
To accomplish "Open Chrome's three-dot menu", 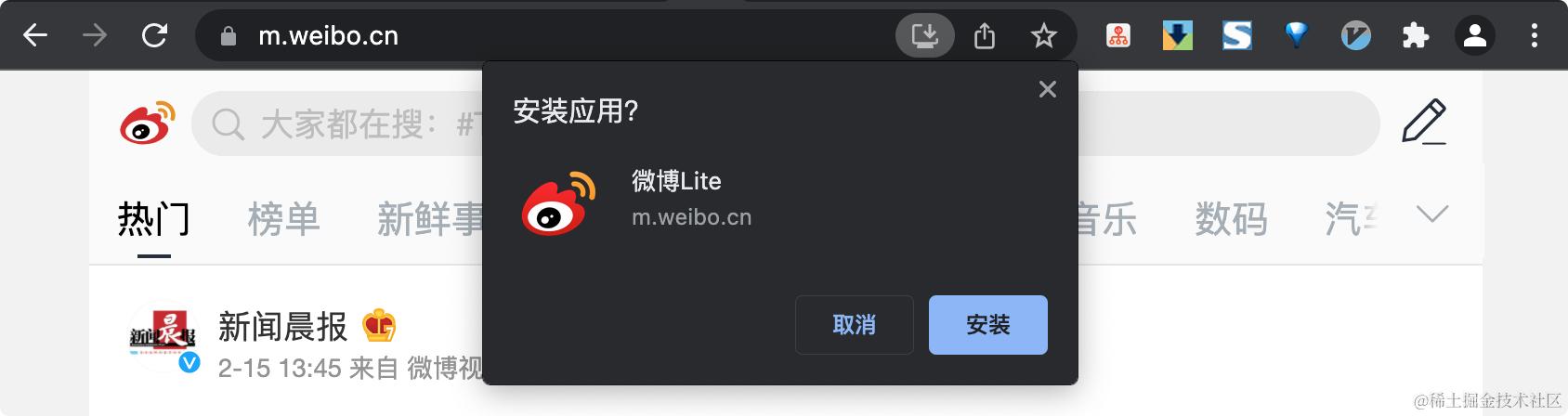I will (x=1535, y=36).
